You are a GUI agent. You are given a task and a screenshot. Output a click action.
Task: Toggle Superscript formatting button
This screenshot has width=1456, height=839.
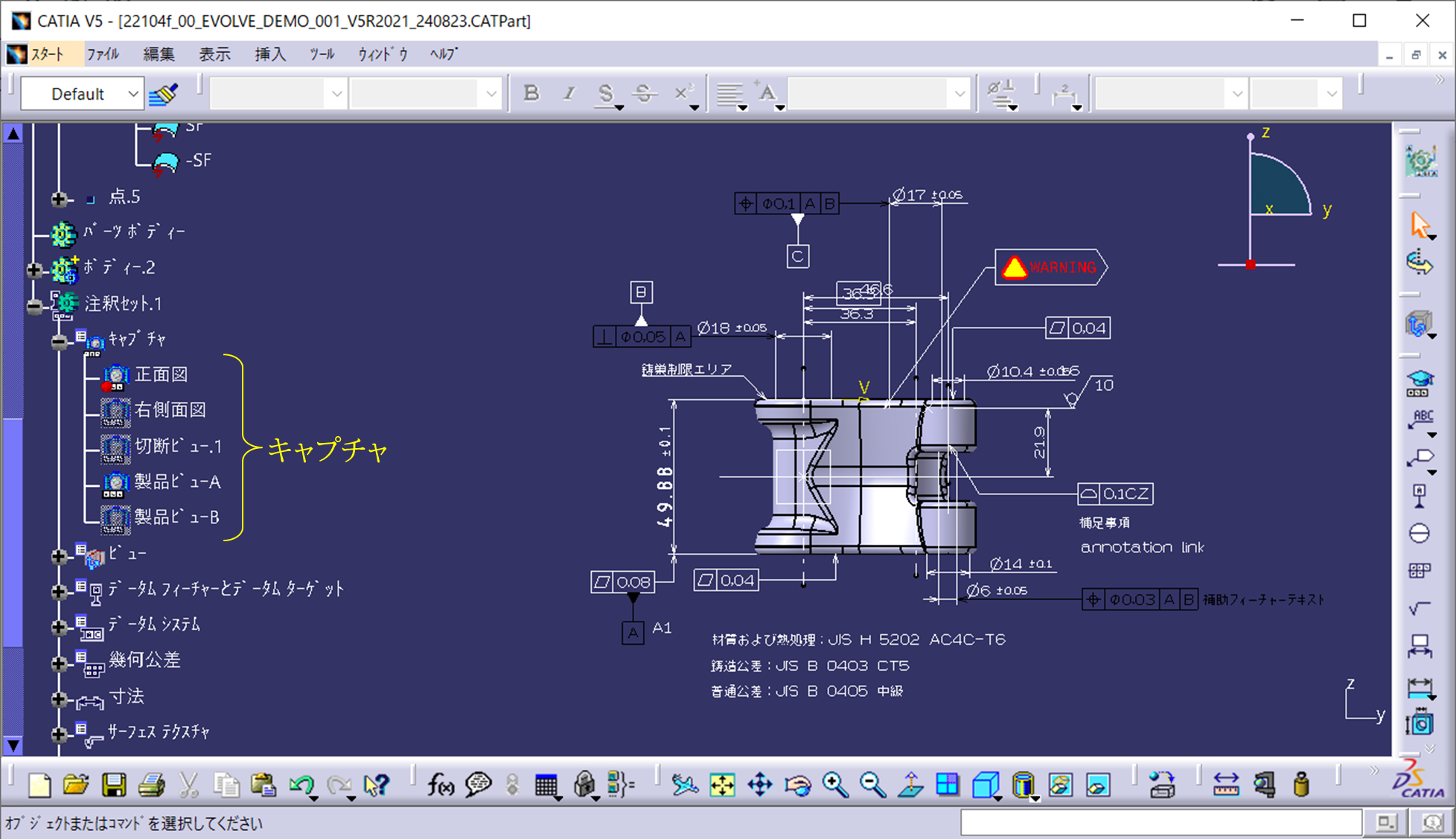click(x=683, y=94)
